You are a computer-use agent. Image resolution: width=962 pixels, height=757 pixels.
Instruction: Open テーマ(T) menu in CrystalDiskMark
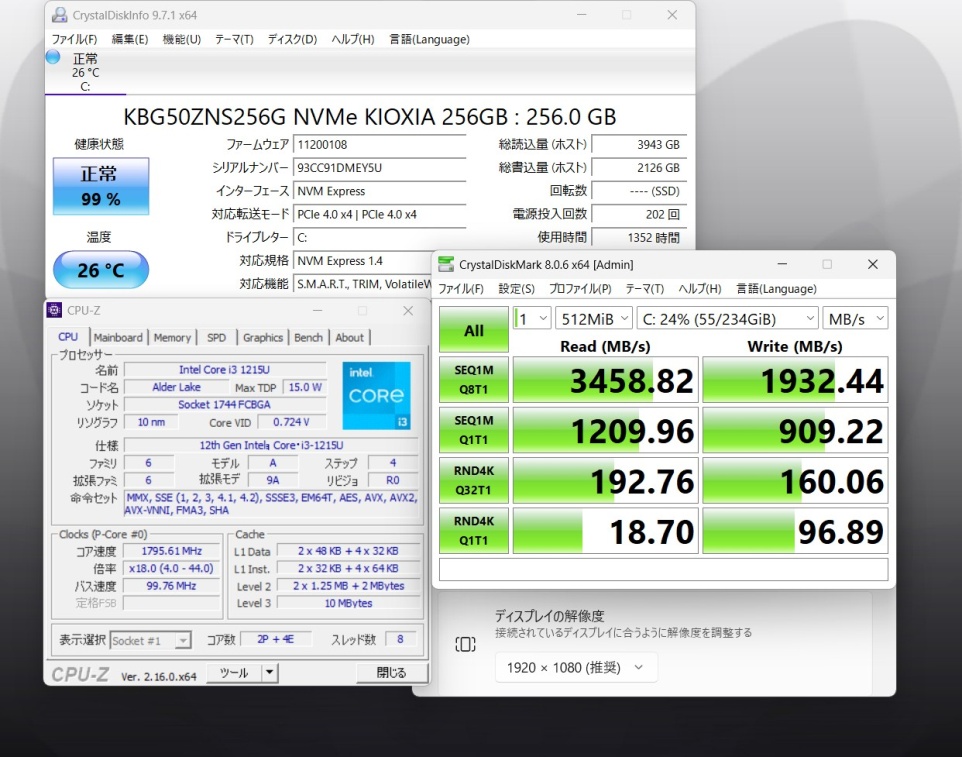(645, 289)
